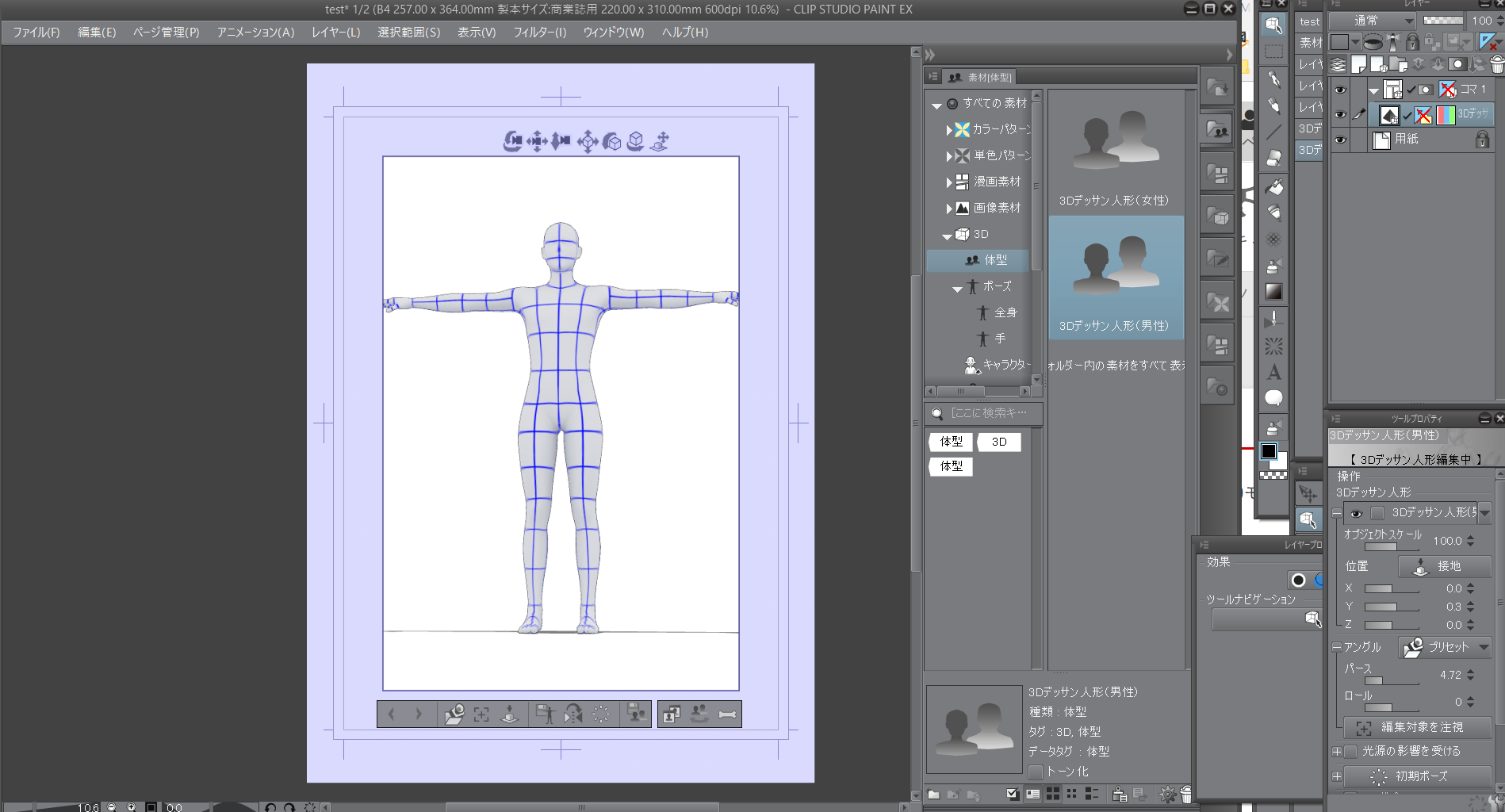
Task: Click the 接地 button
Action: click(x=1444, y=566)
